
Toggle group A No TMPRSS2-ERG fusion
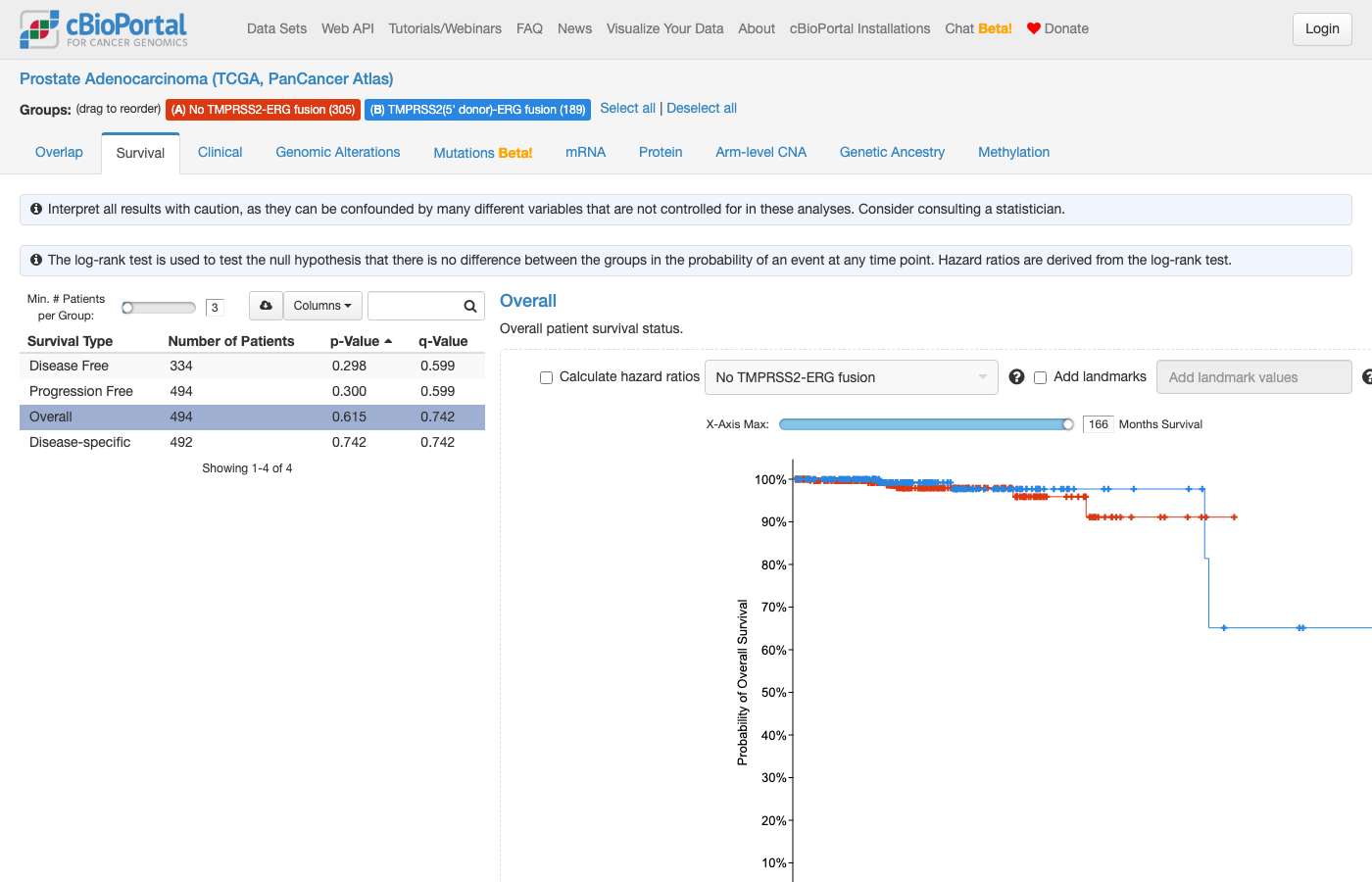tap(263, 110)
